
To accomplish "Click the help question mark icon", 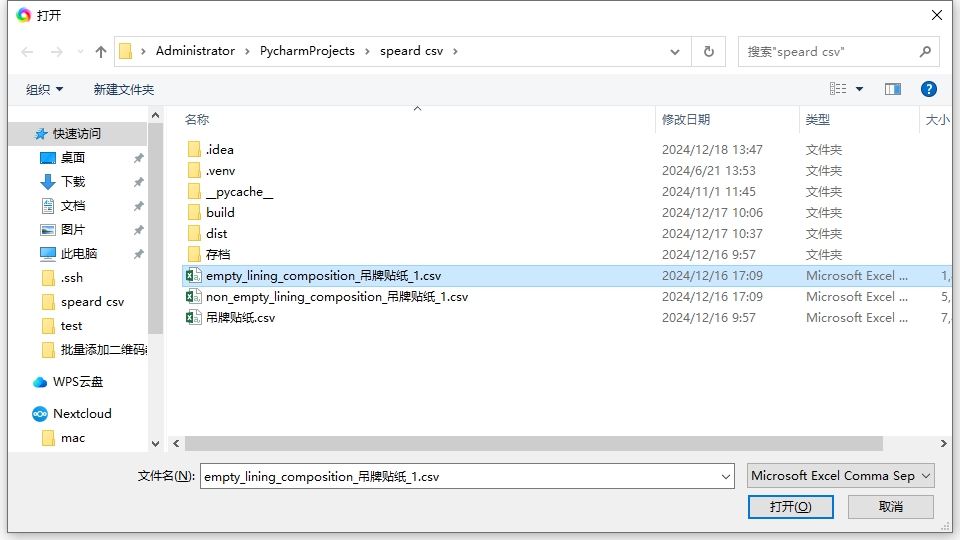I will 928,89.
